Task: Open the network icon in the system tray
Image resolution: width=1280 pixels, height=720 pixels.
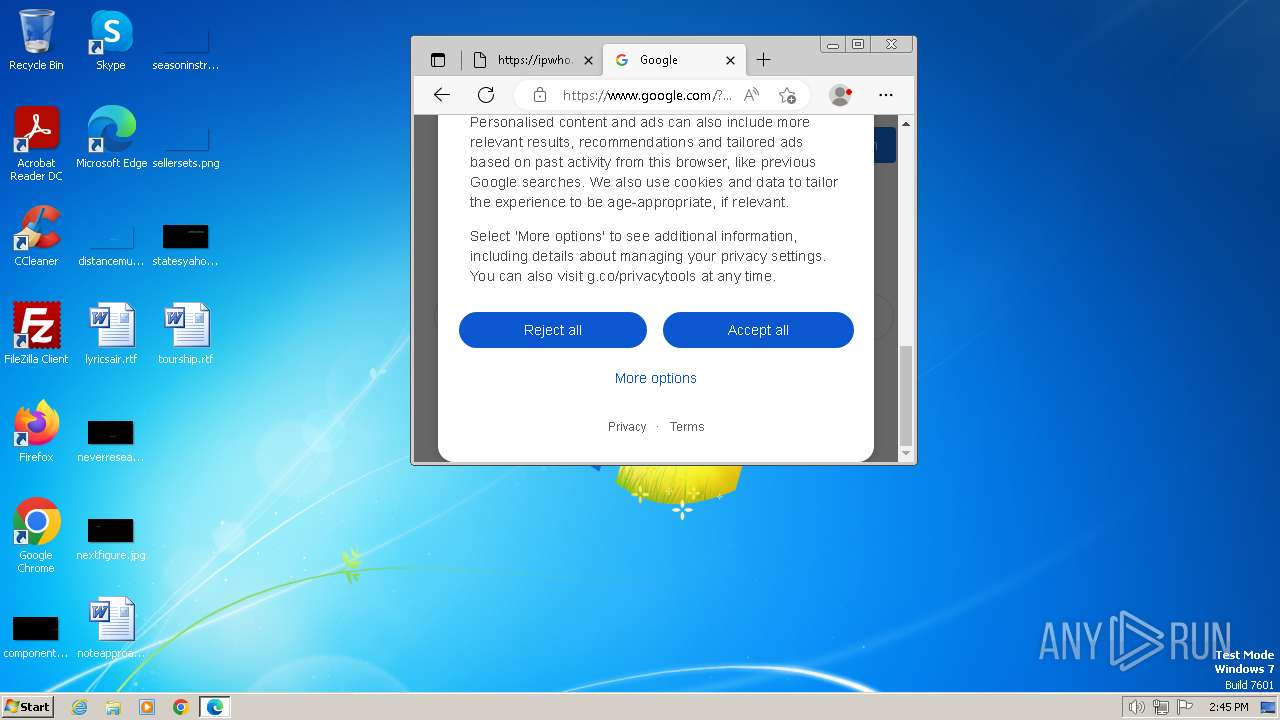Action: (1161, 707)
